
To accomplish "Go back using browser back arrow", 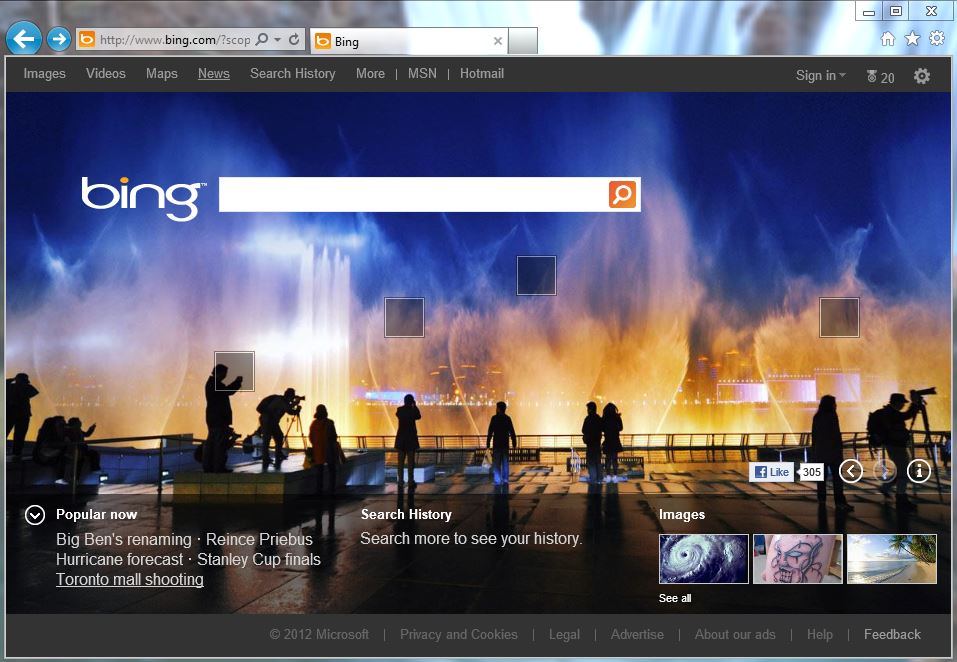I will point(23,39).
